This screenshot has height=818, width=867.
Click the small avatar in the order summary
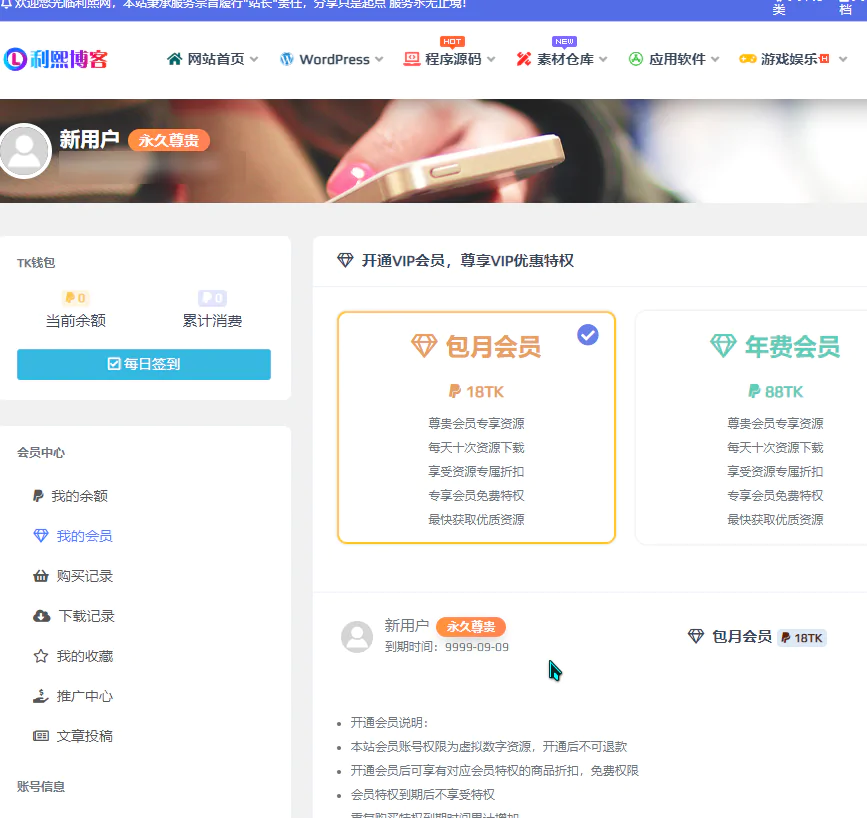tap(357, 637)
